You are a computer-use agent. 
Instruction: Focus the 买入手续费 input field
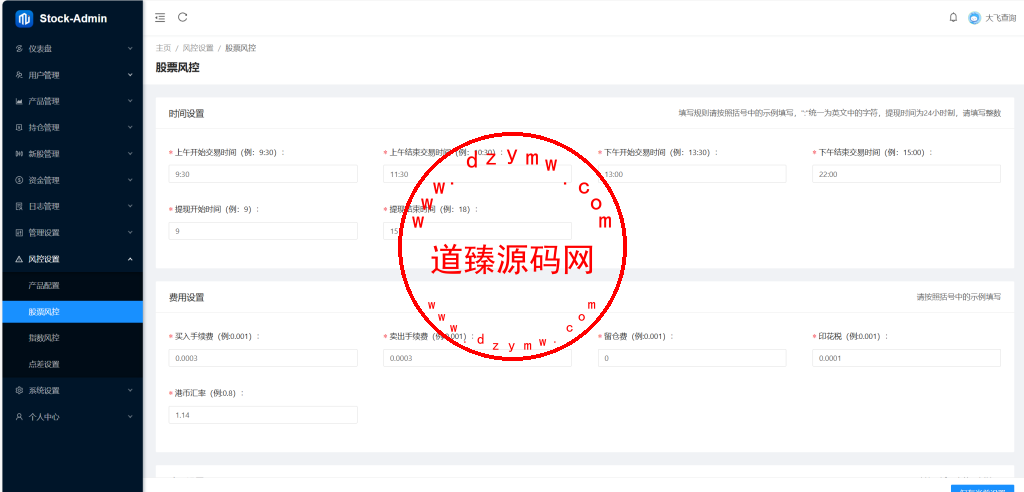(263, 358)
